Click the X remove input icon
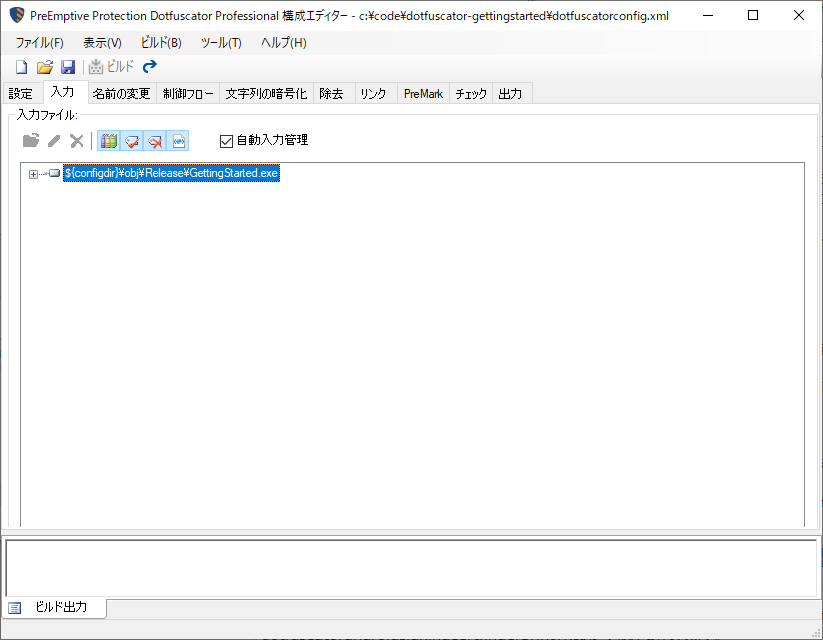Screen dimensions: 823x640 [x=77, y=141]
